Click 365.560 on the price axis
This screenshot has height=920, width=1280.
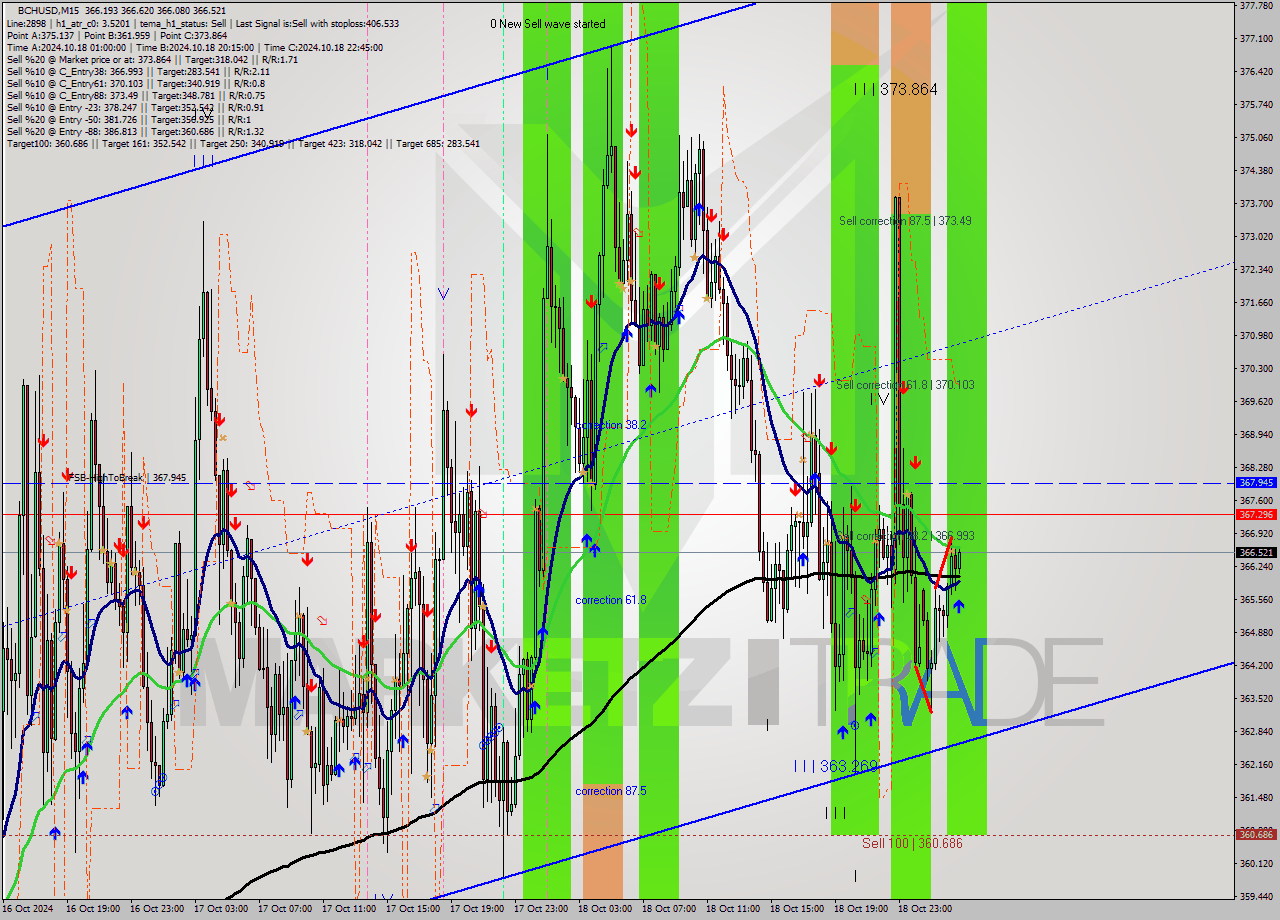pos(1256,599)
